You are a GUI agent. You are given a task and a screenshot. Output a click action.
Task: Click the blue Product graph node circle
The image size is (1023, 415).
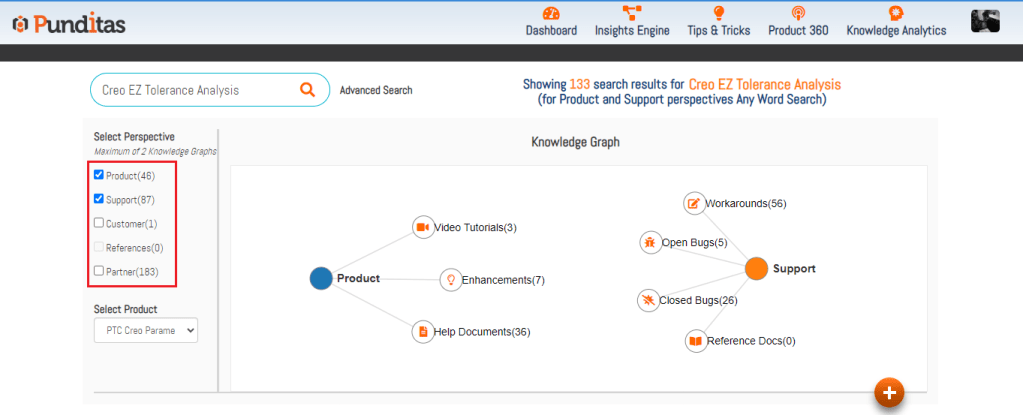point(321,279)
